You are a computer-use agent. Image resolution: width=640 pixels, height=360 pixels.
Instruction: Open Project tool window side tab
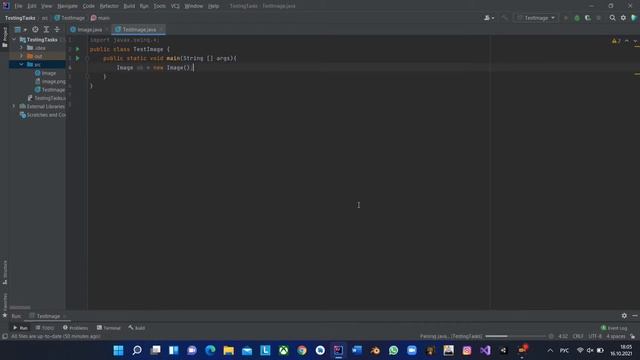4,37
